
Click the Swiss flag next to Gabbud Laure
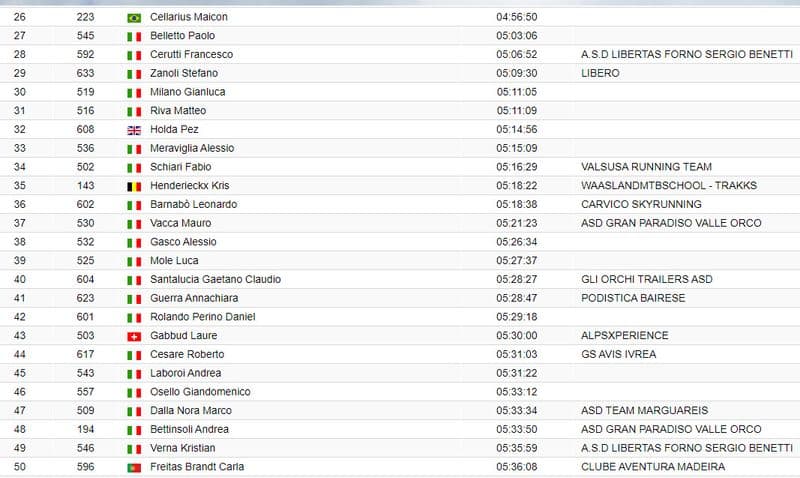point(133,336)
